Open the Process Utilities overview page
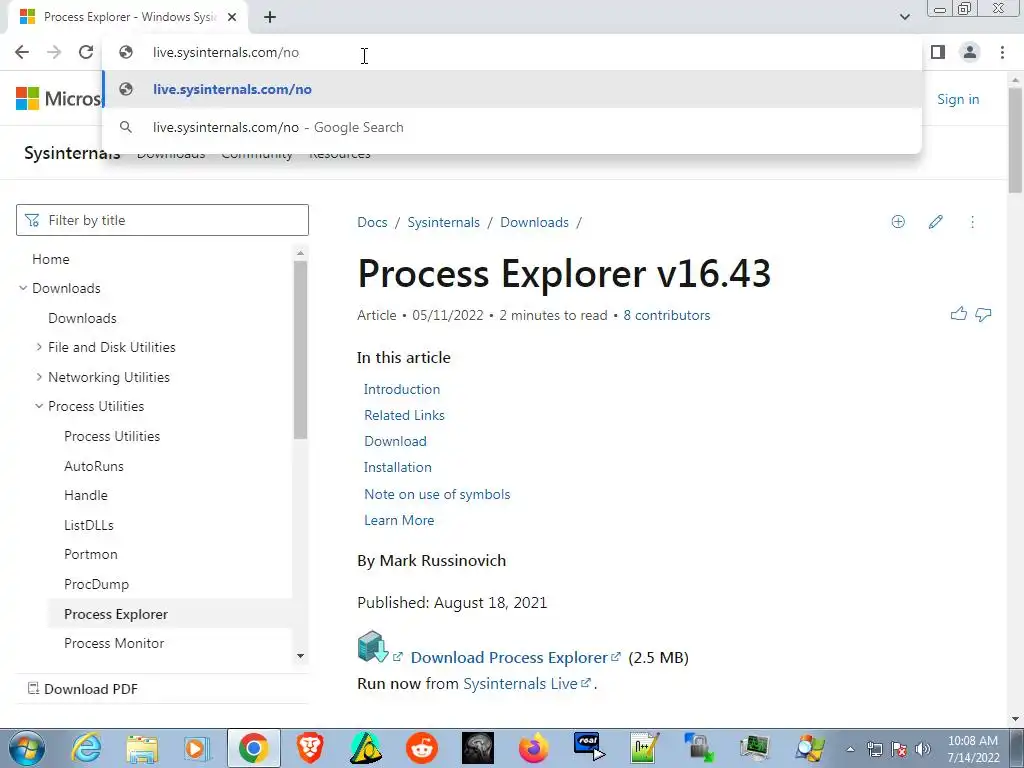Viewport: 1024px width, 768px height. pos(112,436)
